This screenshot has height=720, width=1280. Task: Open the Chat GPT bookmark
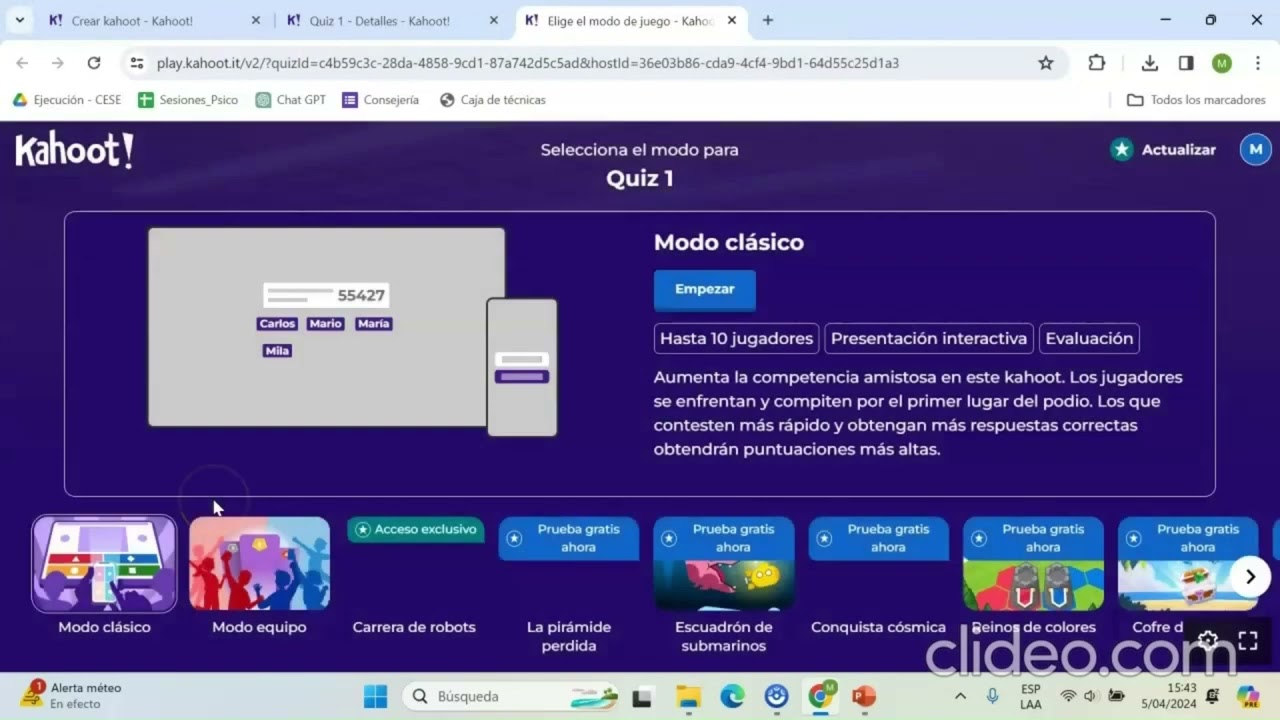(x=291, y=100)
